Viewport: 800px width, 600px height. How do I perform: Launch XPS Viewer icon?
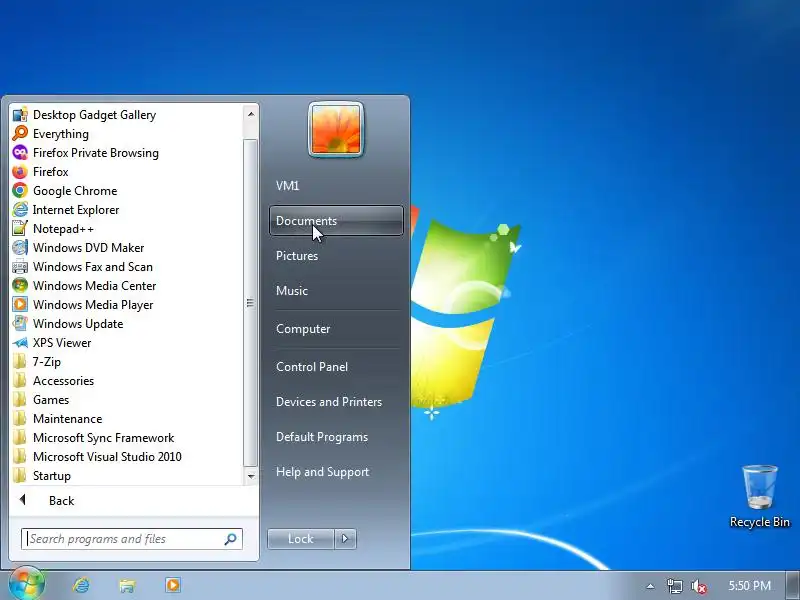click(20, 343)
